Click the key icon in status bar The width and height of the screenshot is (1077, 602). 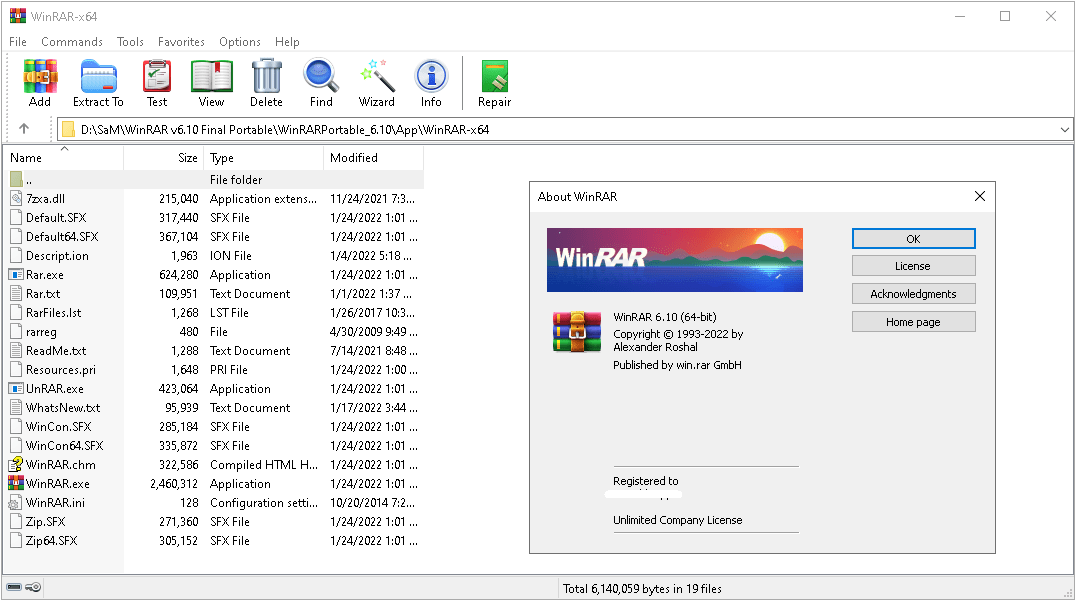pyautogui.click(x=33, y=588)
